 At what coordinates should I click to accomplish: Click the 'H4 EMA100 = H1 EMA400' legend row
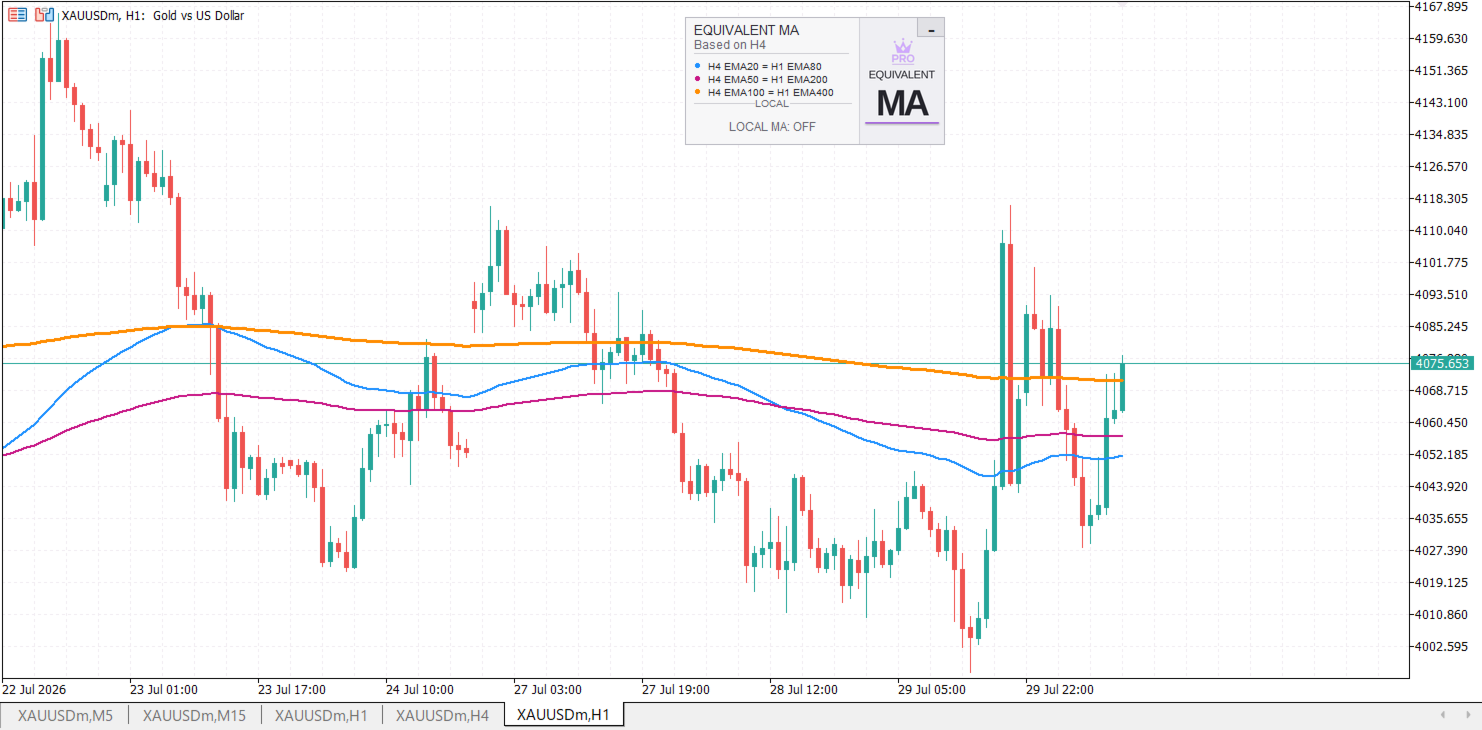(x=770, y=92)
